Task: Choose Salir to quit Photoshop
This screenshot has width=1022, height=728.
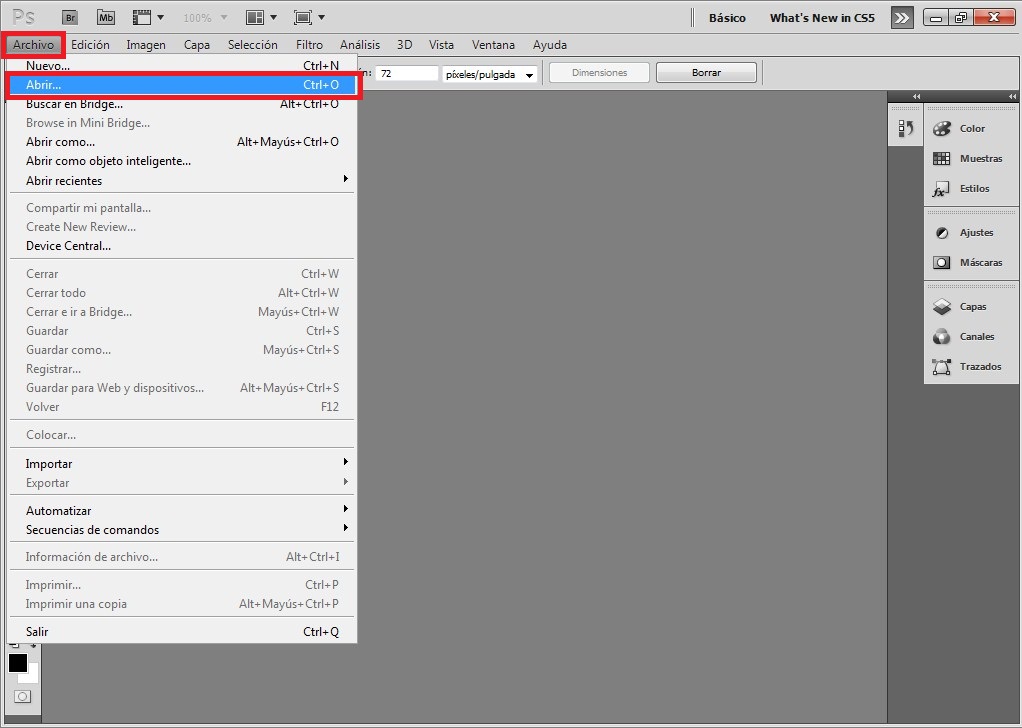Action: pos(182,632)
